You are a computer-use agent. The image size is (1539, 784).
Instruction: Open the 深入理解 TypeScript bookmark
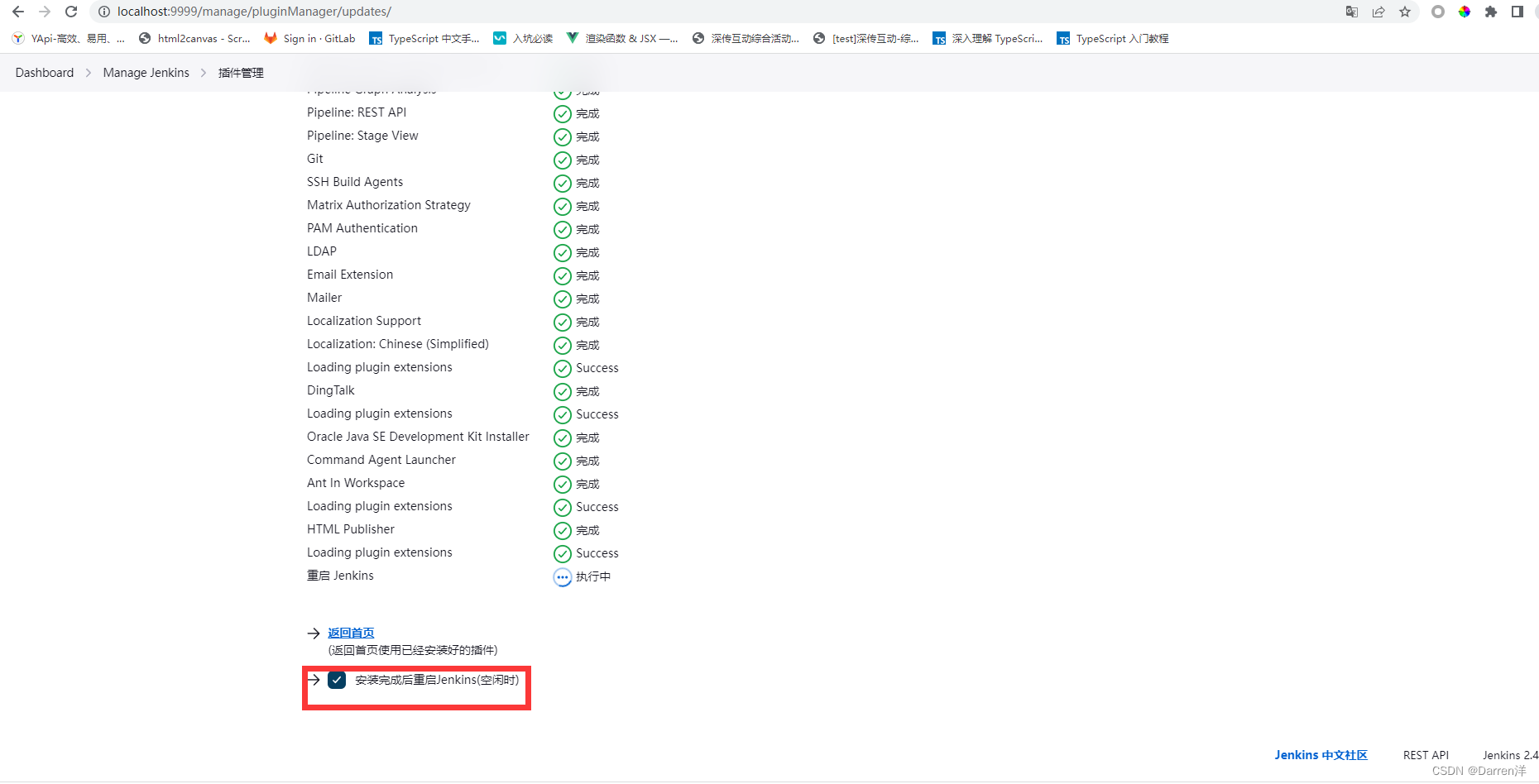click(988, 38)
